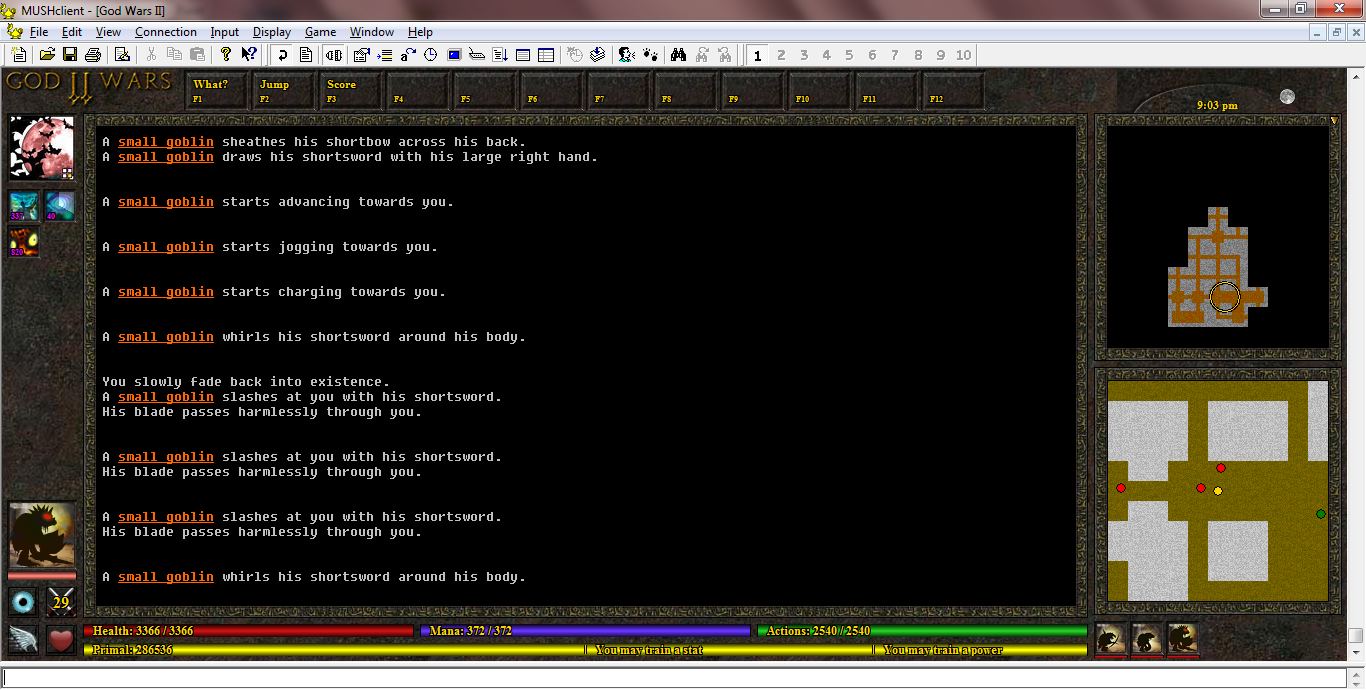This screenshot has height=690, width=1366.
Task: Click the Save floppy disk icon
Action: (x=70, y=55)
